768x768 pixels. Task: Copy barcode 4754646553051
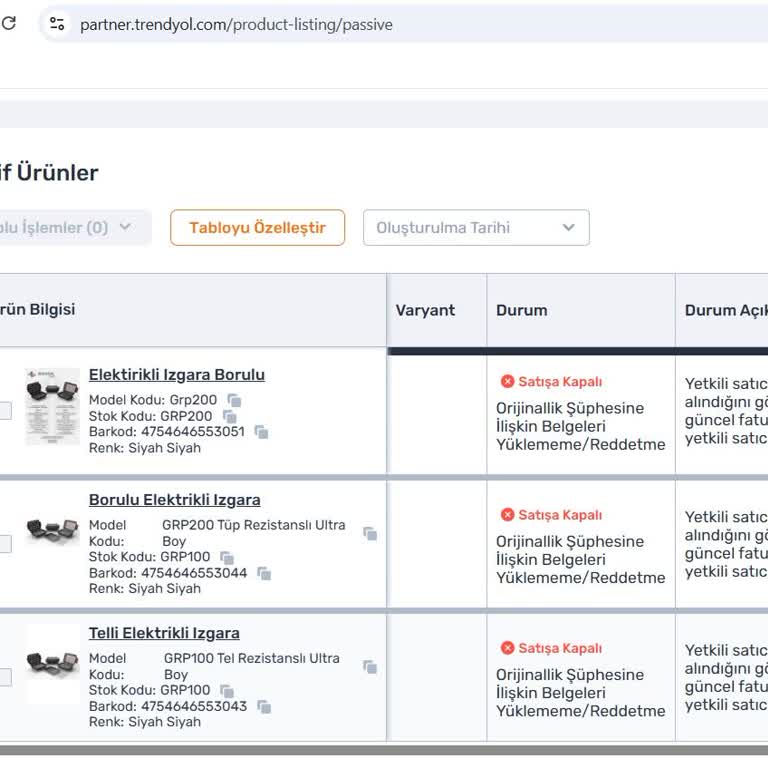[x=262, y=432]
